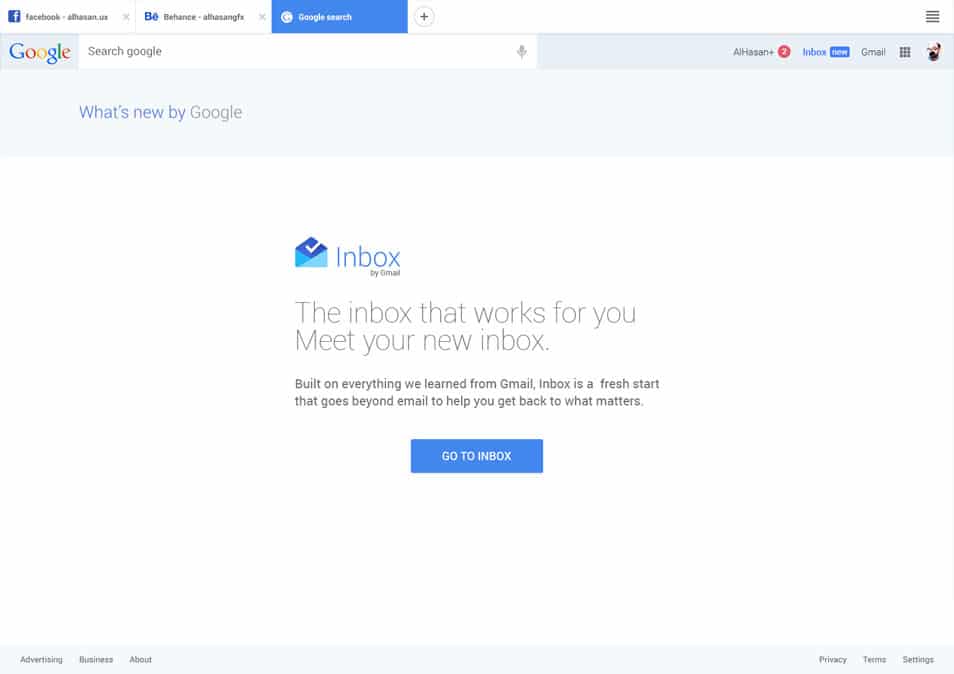The width and height of the screenshot is (954, 674).
Task: Open the browser hamburger menu
Action: pos(932,16)
